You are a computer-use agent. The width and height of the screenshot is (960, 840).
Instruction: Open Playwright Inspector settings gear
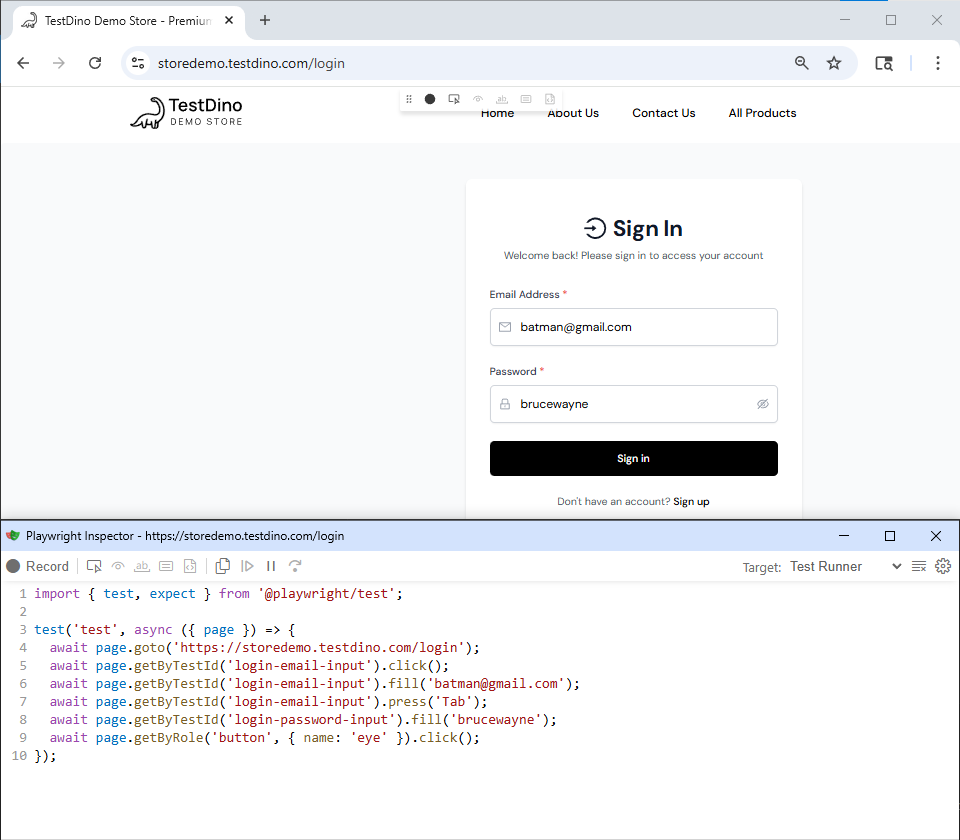pos(942,566)
